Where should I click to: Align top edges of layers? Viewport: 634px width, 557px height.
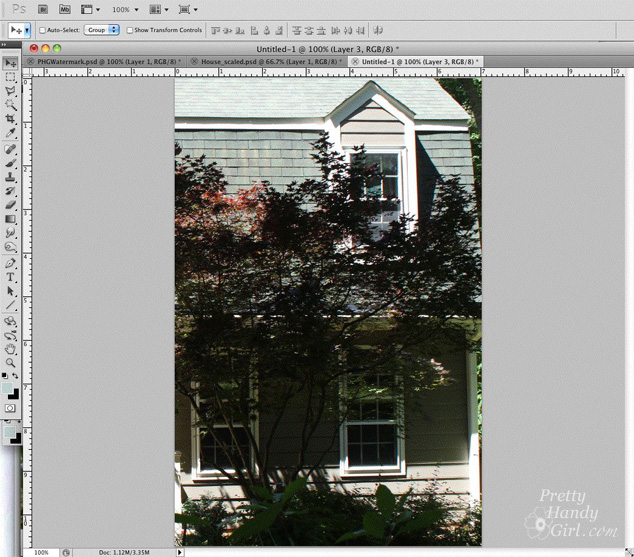click(216, 30)
